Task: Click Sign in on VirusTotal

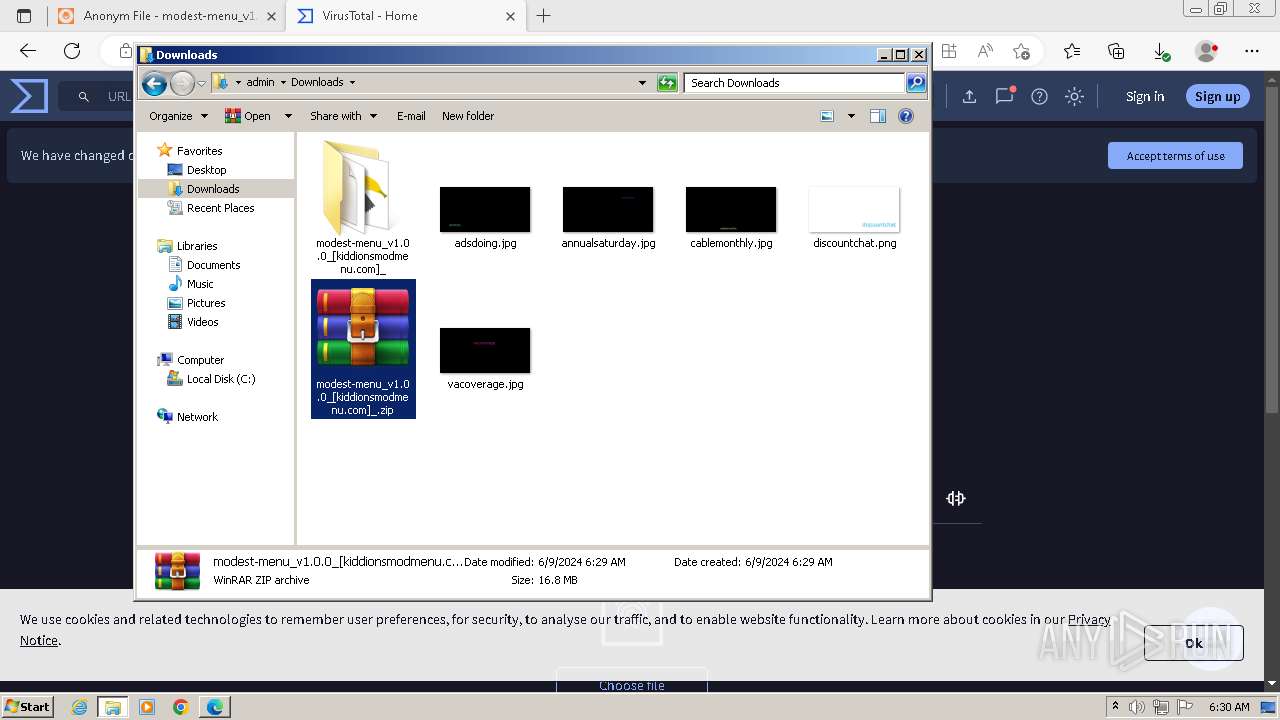Action: 1145,97
